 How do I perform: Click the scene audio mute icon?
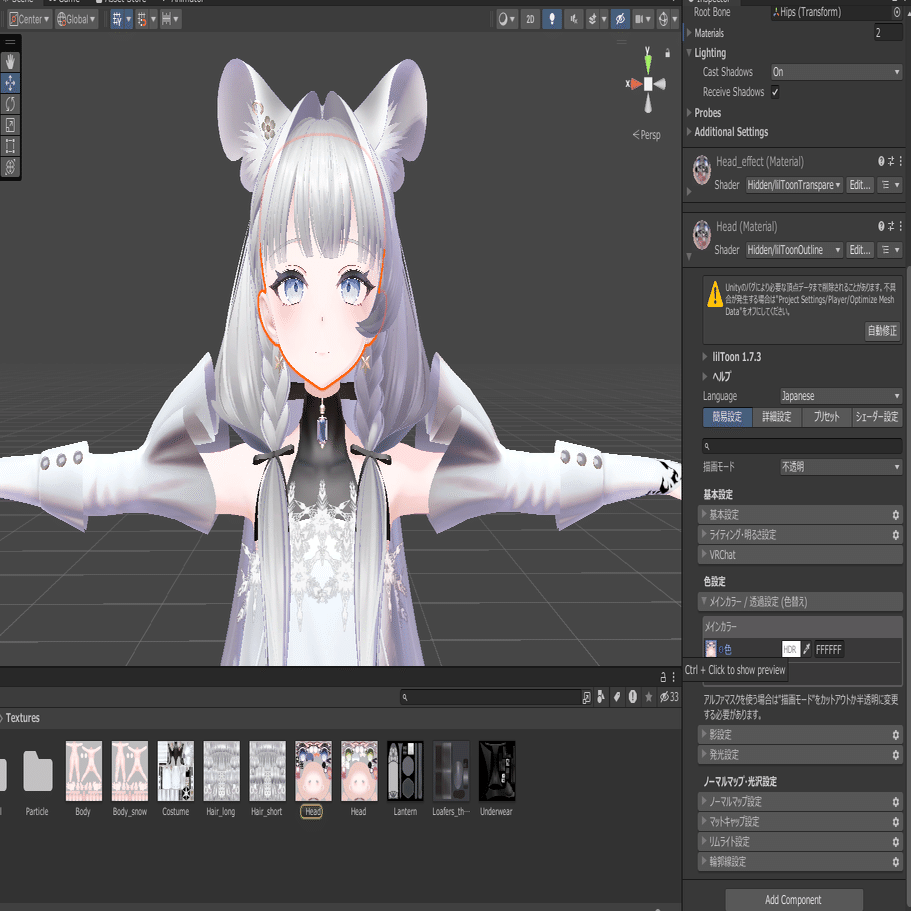tap(573, 19)
